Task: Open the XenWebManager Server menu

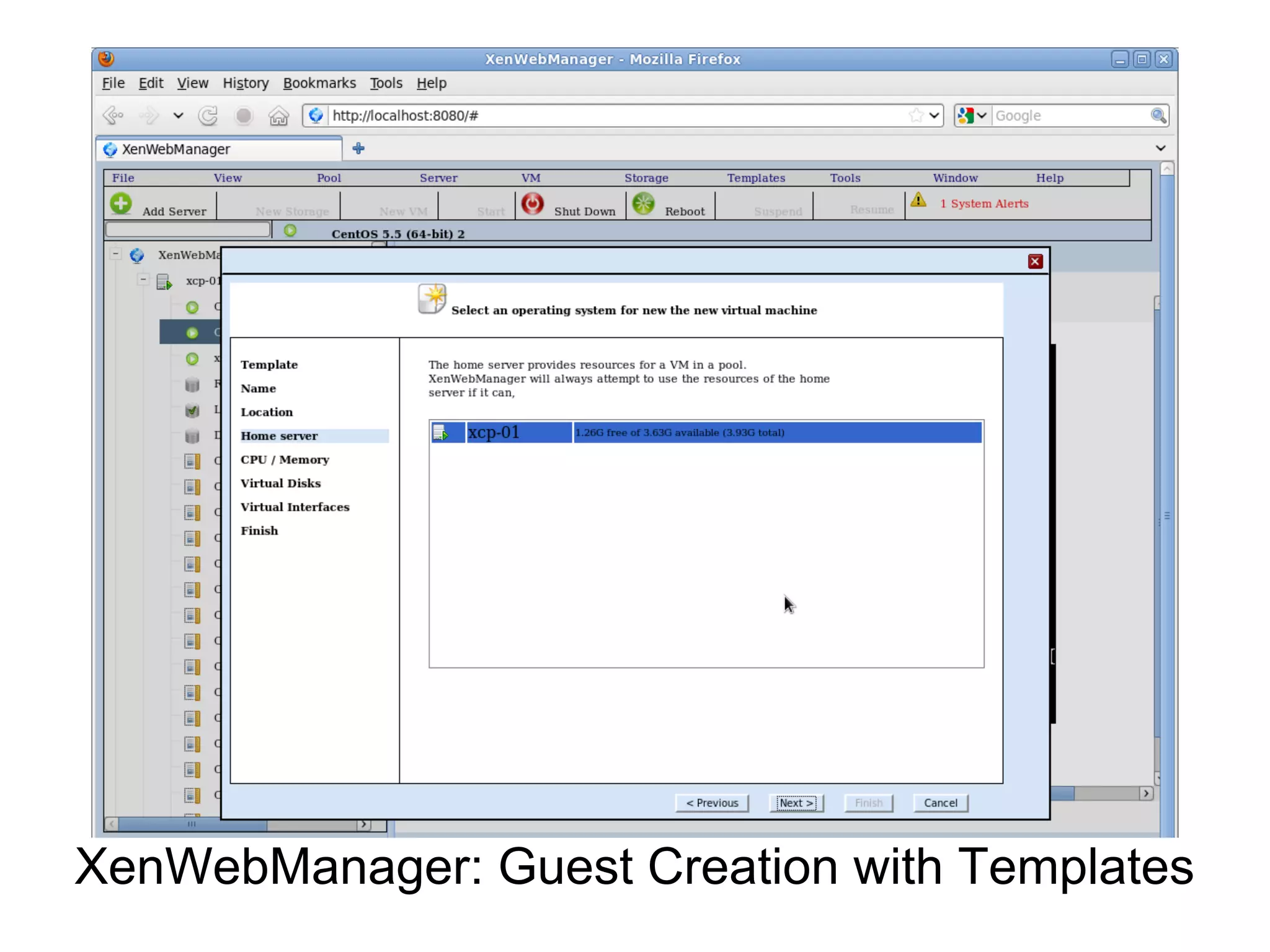Action: 438,178
